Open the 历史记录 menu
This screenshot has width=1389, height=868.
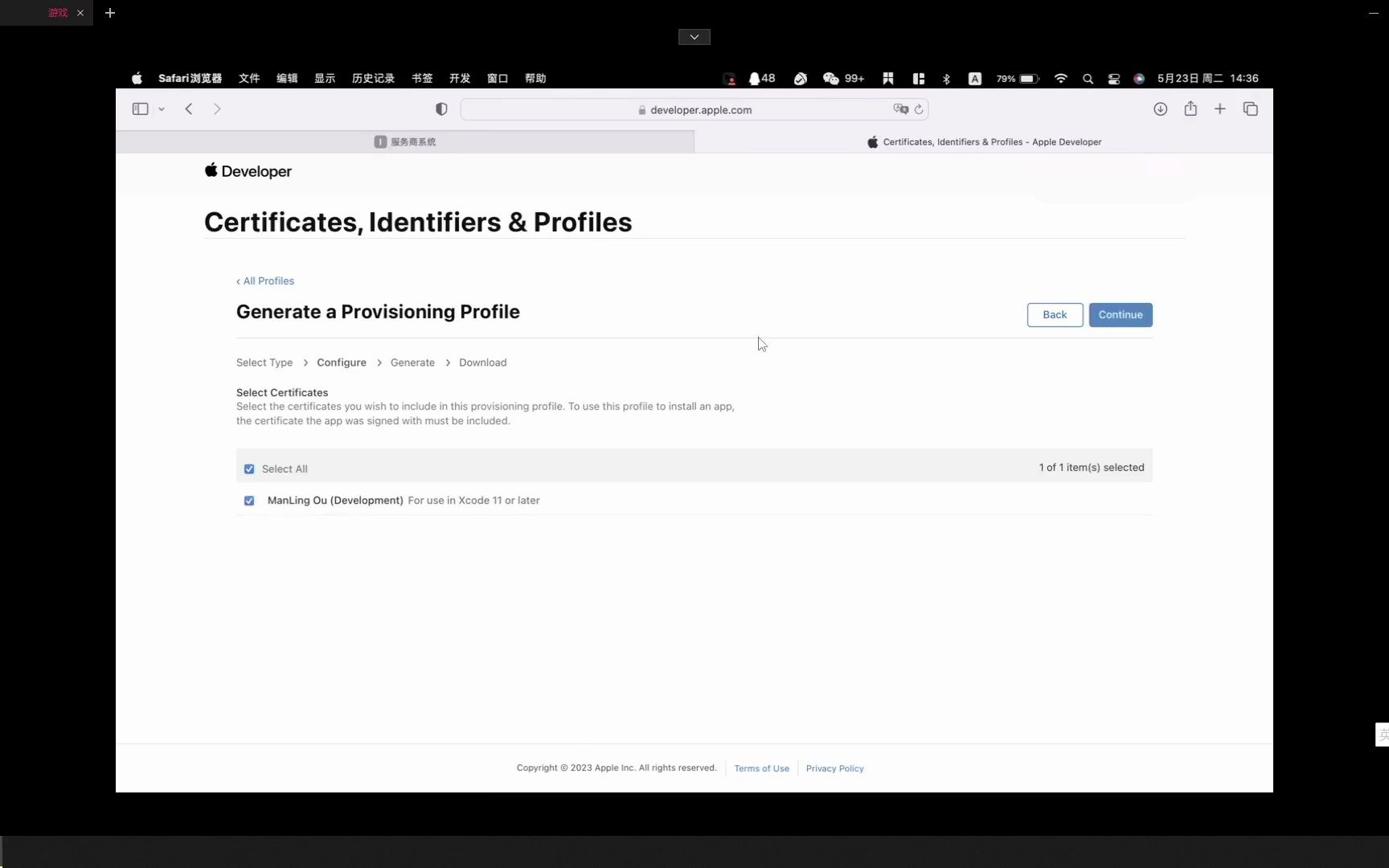tap(373, 78)
